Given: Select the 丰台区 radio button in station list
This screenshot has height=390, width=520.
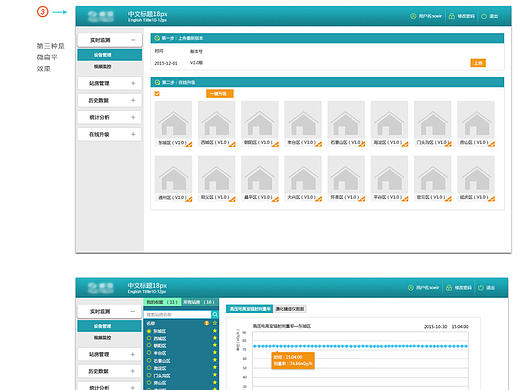Looking at the screenshot, I should pos(149,353).
